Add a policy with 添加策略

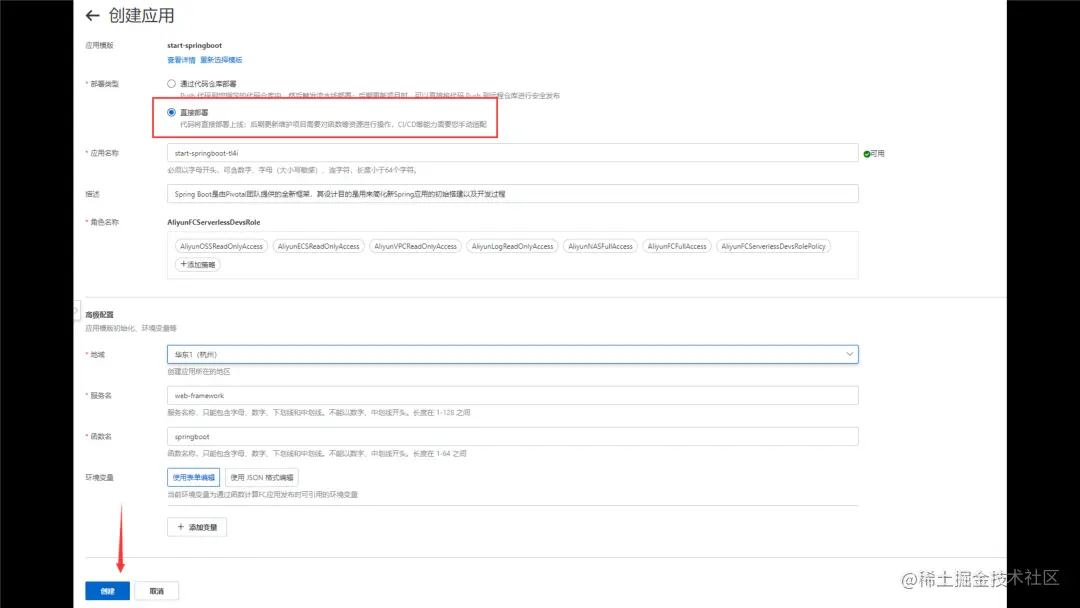pos(198,264)
